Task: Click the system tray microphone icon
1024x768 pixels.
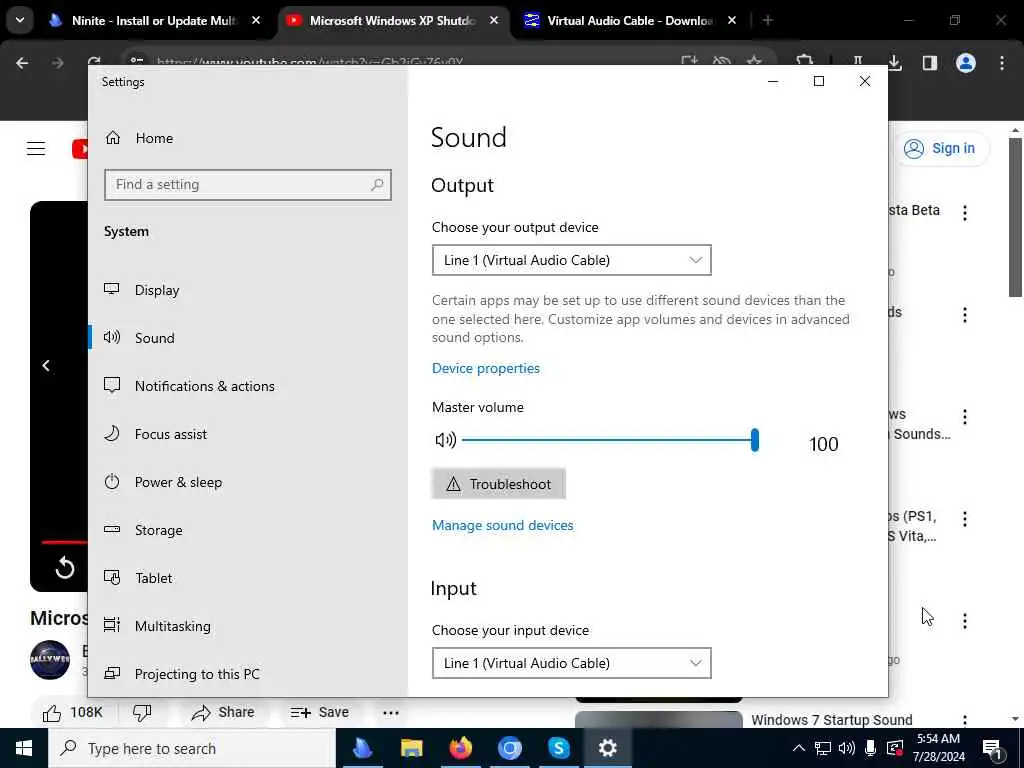Action: tap(871, 748)
